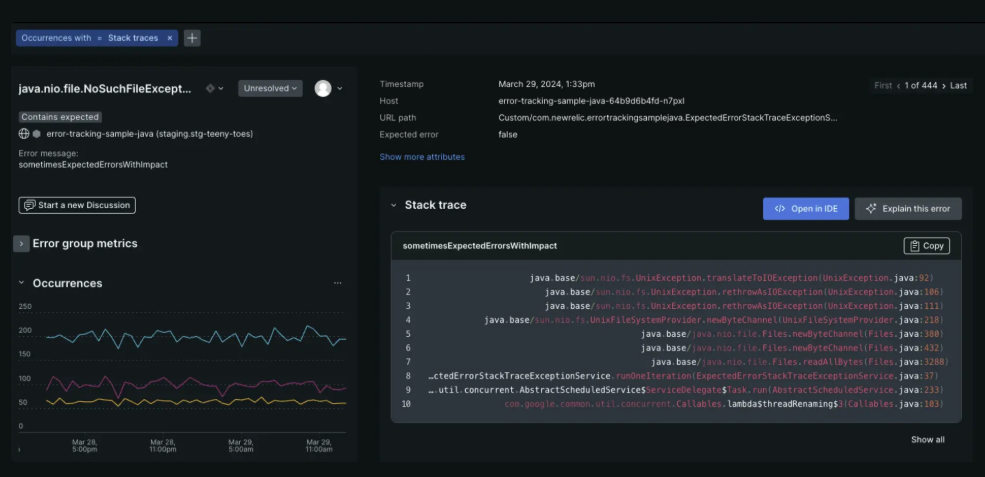Open the Occurrences with Stack traces filter
985x477 pixels.
pyautogui.click(x=97, y=38)
